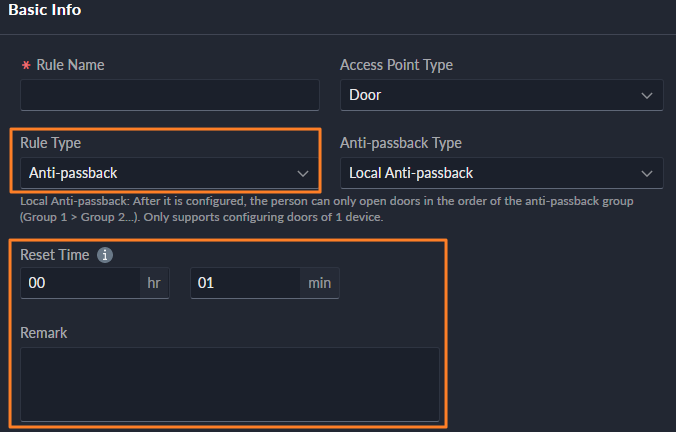Open the Access Point Type dropdown showing Door
The width and height of the screenshot is (676, 432).
(x=490, y=95)
